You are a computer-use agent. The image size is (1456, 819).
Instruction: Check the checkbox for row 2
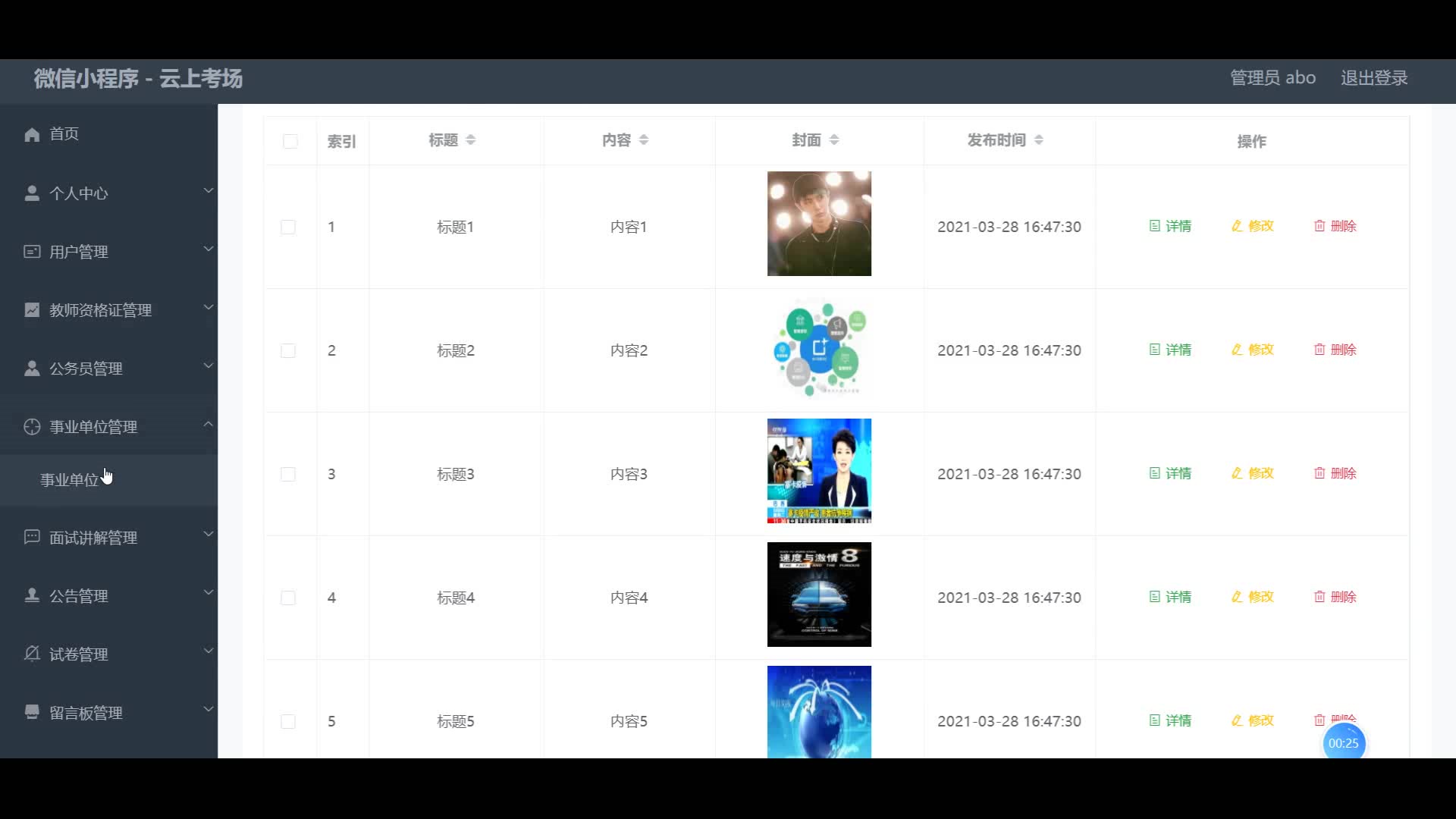pyautogui.click(x=288, y=350)
